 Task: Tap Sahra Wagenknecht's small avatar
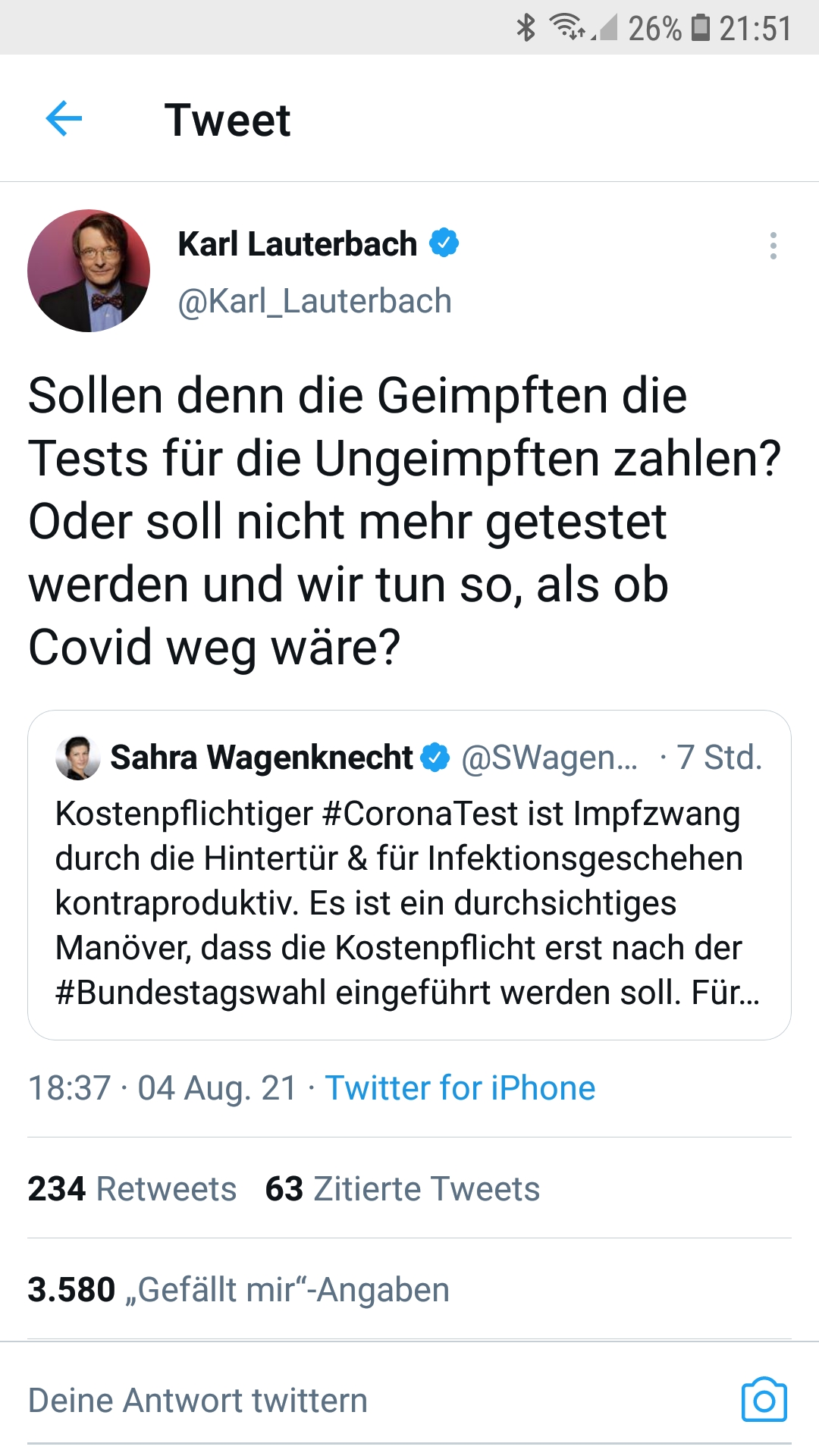click(x=77, y=758)
